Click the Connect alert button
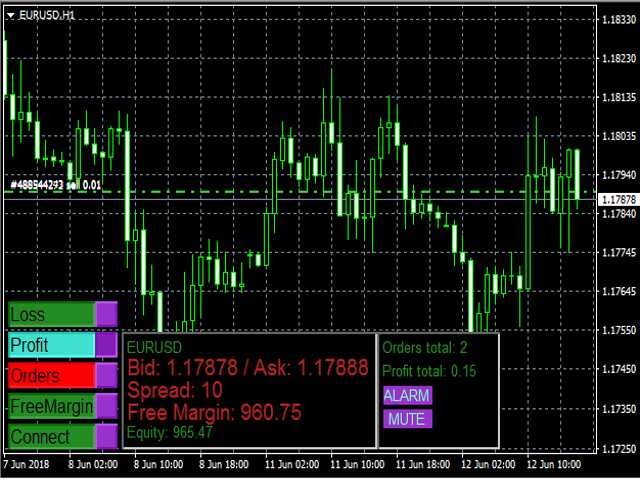The height and width of the screenshot is (480, 640). coord(51,437)
